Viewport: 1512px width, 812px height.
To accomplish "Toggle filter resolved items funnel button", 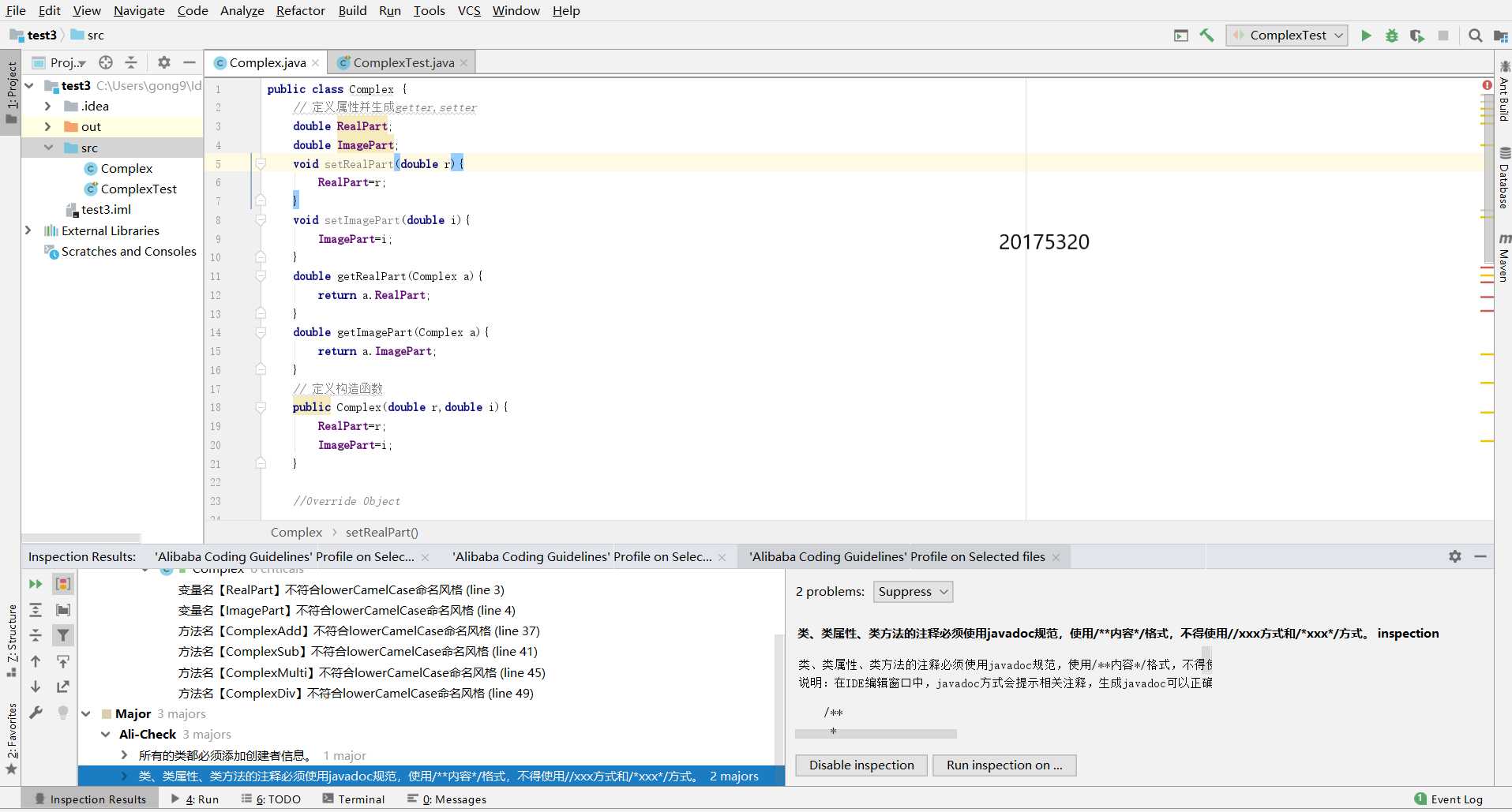I will [63, 635].
